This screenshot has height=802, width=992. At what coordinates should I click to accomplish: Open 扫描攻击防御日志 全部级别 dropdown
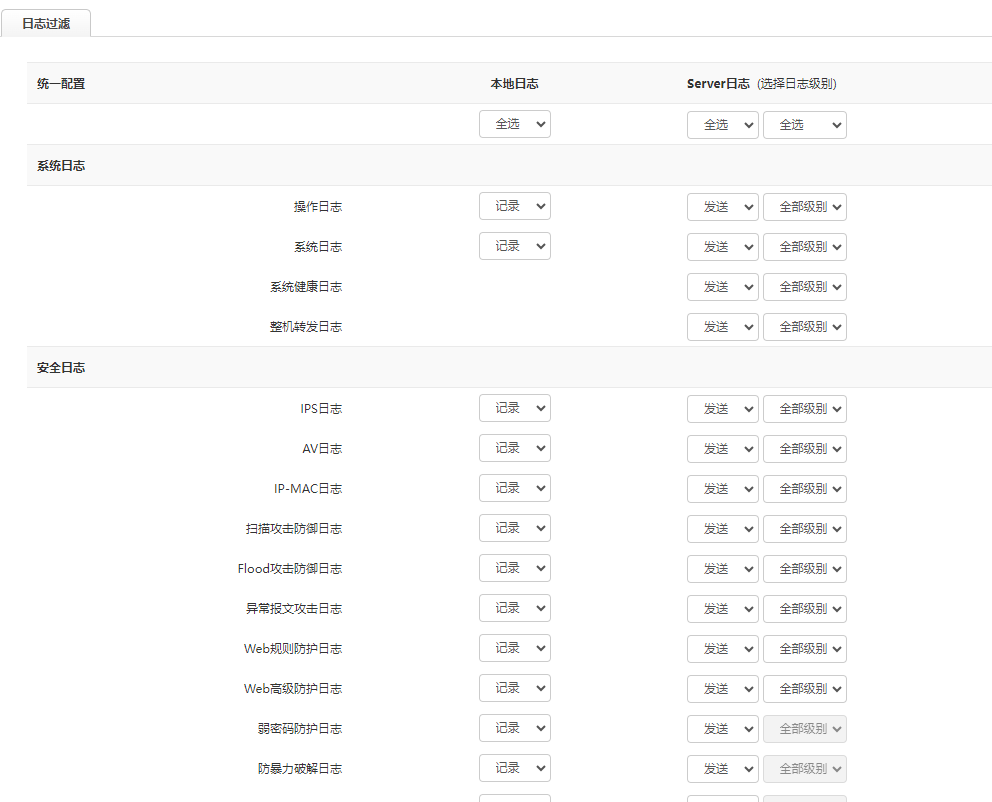coord(805,528)
